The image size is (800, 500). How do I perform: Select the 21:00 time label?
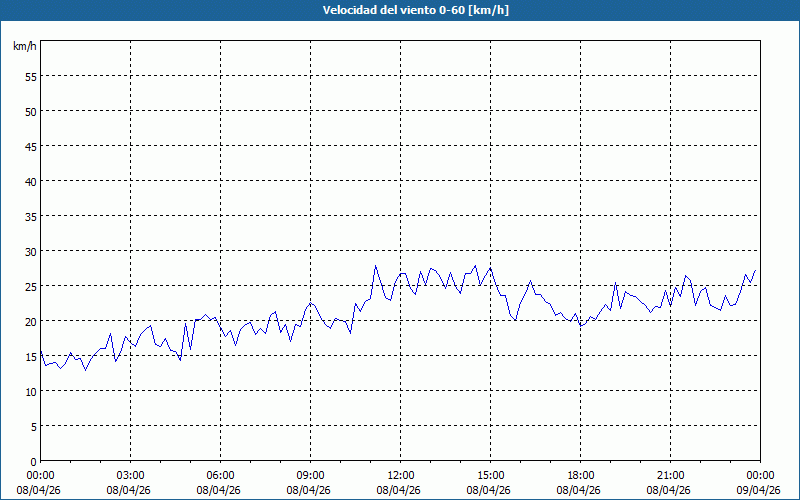(x=670, y=475)
